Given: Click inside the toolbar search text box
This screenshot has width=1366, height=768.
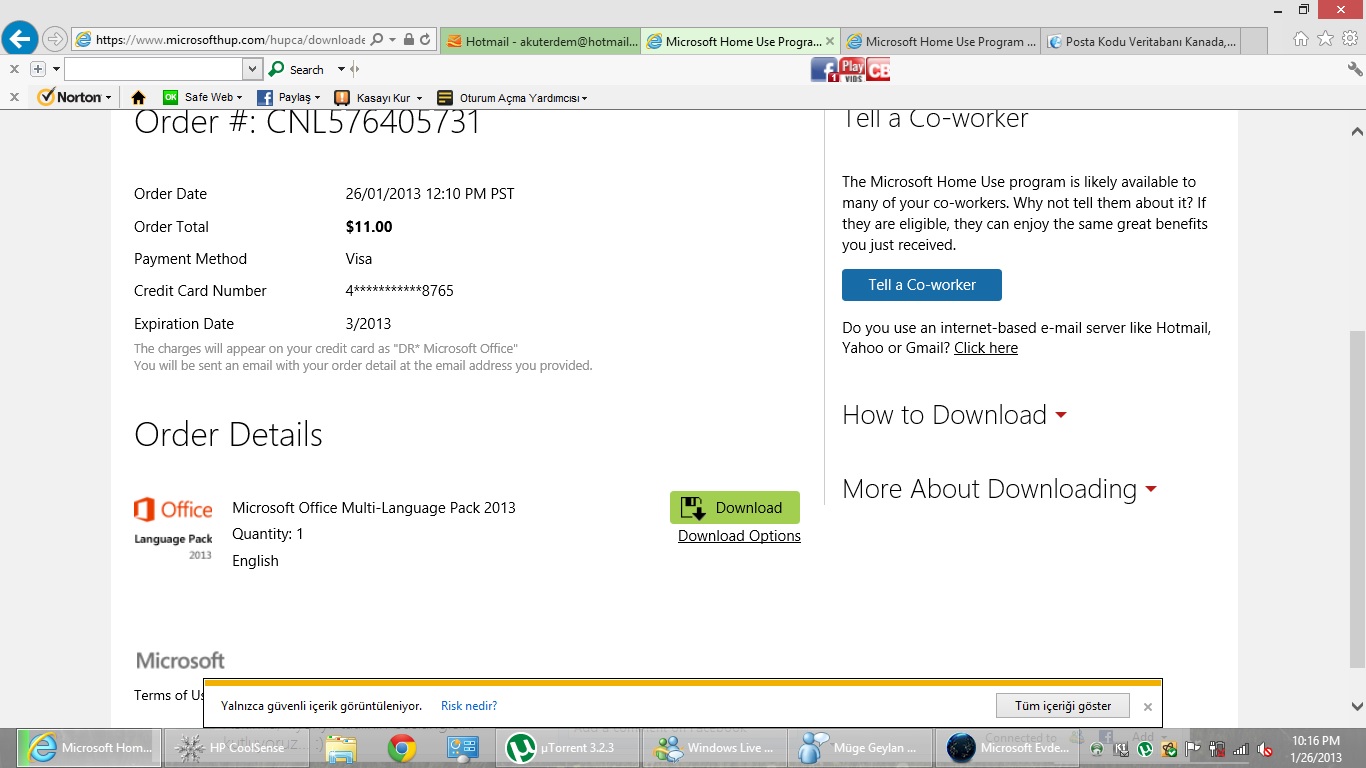Looking at the screenshot, I should 154,69.
